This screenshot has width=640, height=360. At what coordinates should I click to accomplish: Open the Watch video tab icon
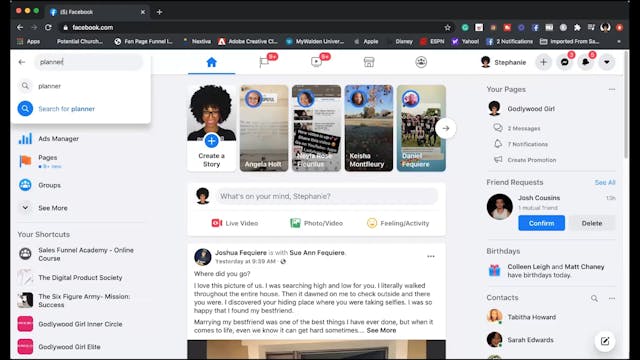pyautogui.click(x=316, y=62)
